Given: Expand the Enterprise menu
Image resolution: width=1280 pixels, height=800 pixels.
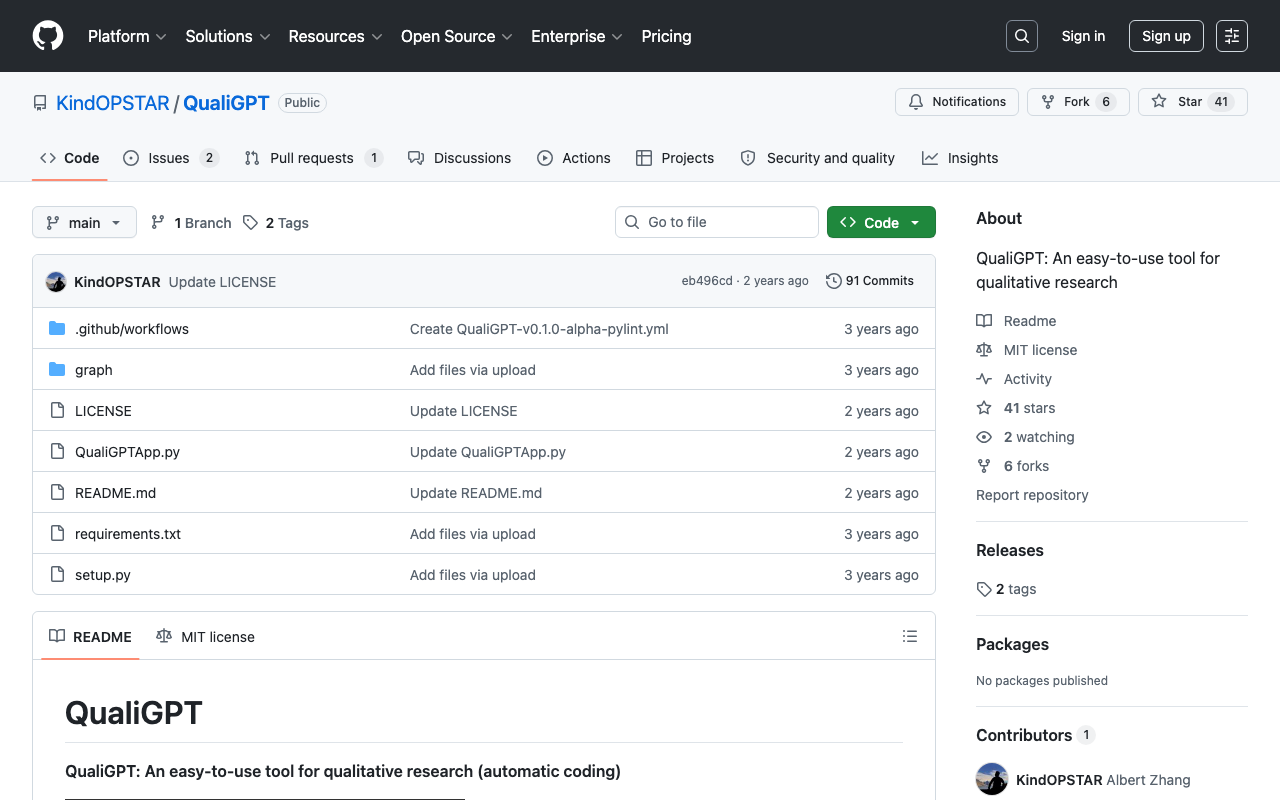Looking at the screenshot, I should tap(577, 36).
